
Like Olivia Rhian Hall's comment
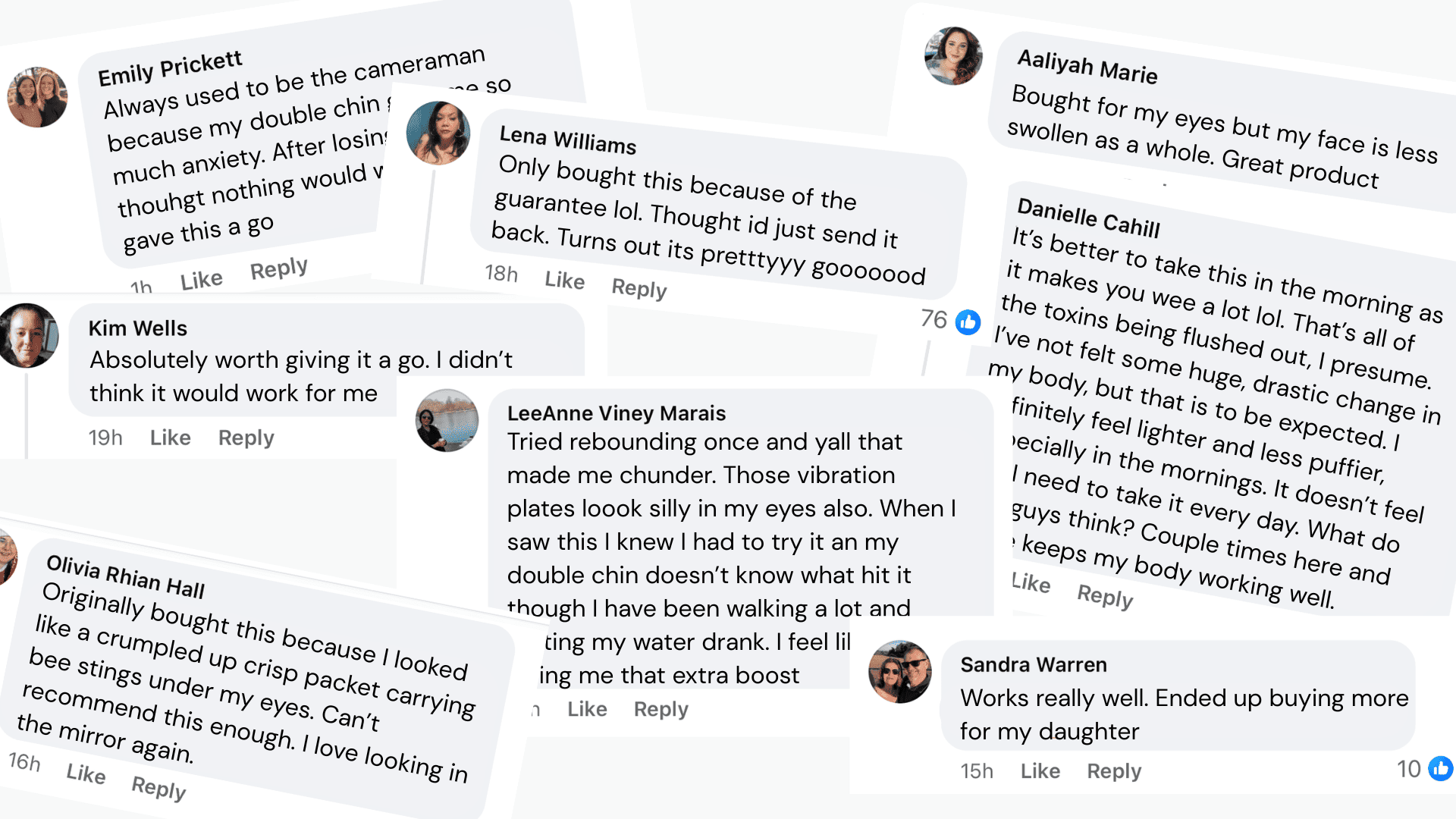(86, 773)
